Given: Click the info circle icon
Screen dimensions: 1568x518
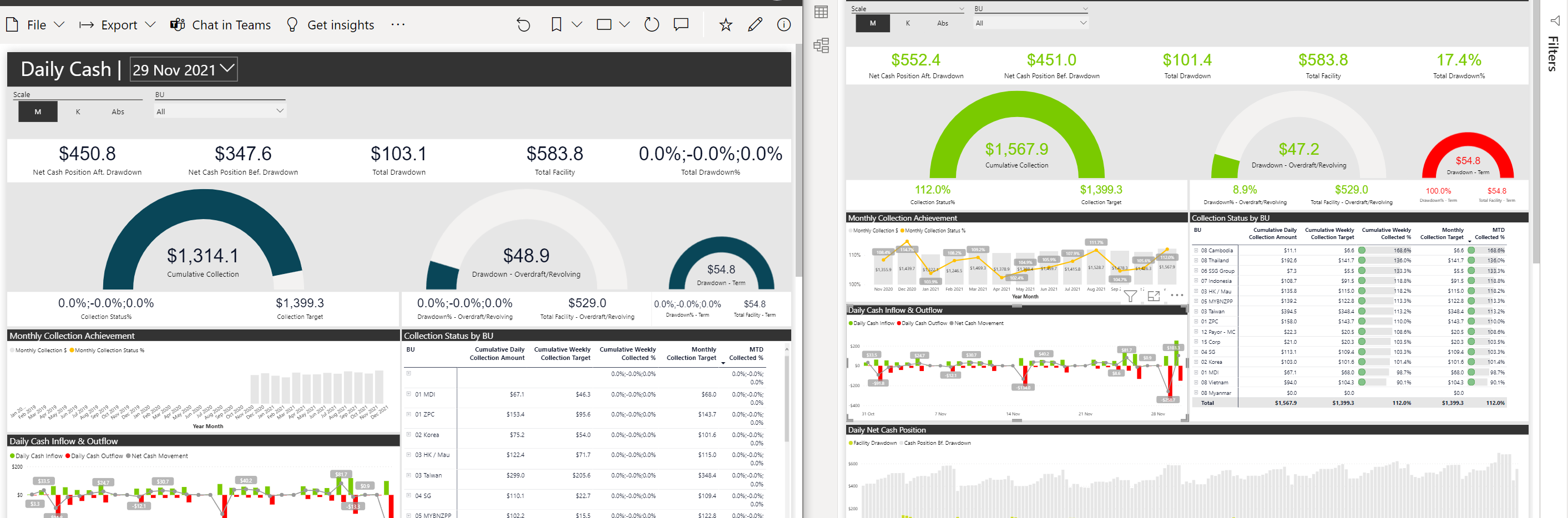Looking at the screenshot, I should (784, 25).
